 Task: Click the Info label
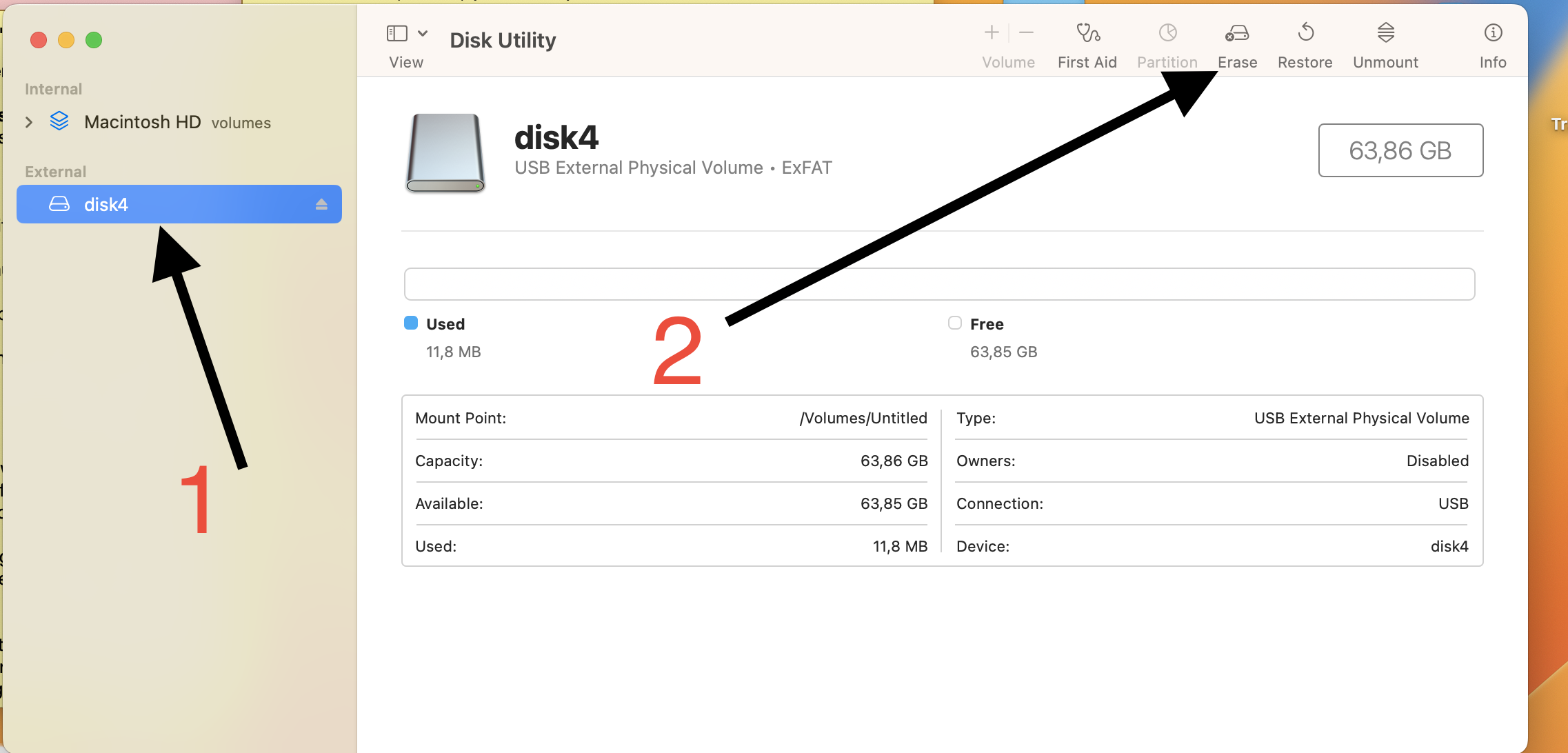[x=1493, y=62]
